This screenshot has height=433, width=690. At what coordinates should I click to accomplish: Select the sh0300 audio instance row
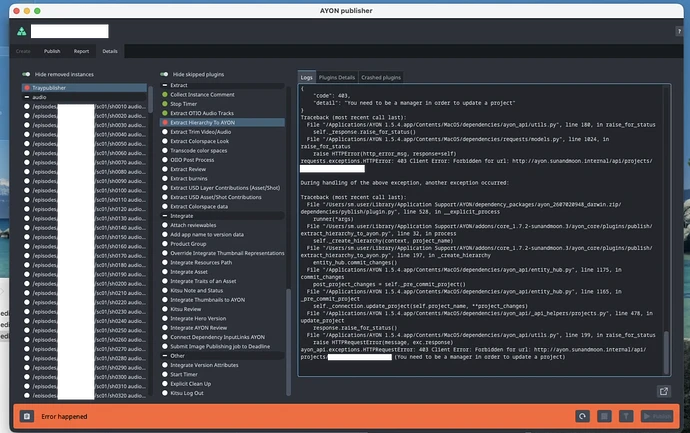pos(84,377)
